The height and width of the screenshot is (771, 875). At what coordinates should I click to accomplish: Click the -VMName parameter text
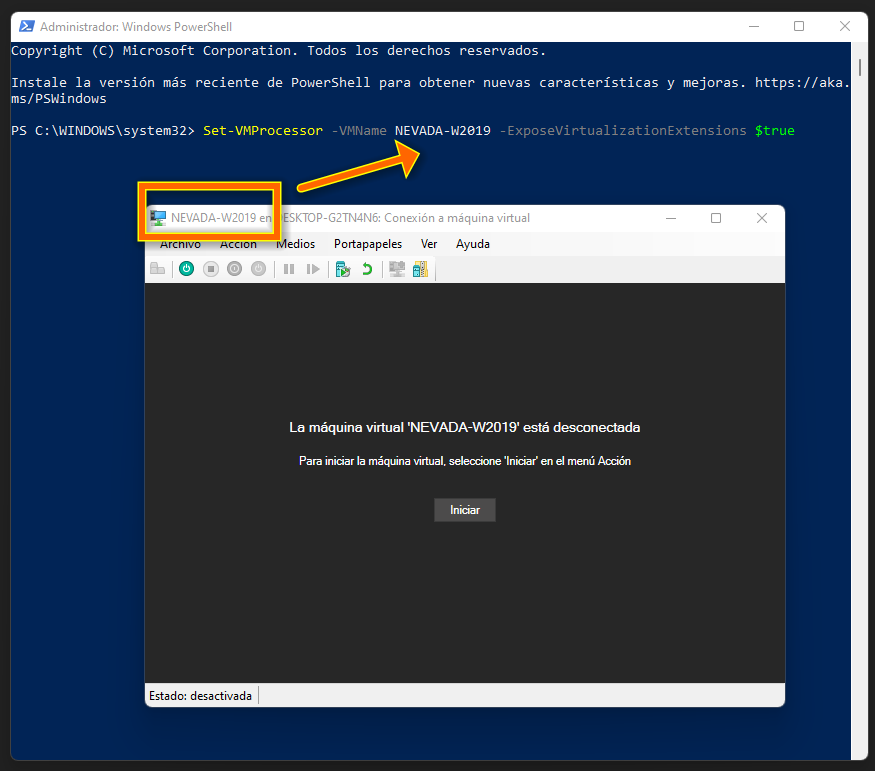pos(359,131)
